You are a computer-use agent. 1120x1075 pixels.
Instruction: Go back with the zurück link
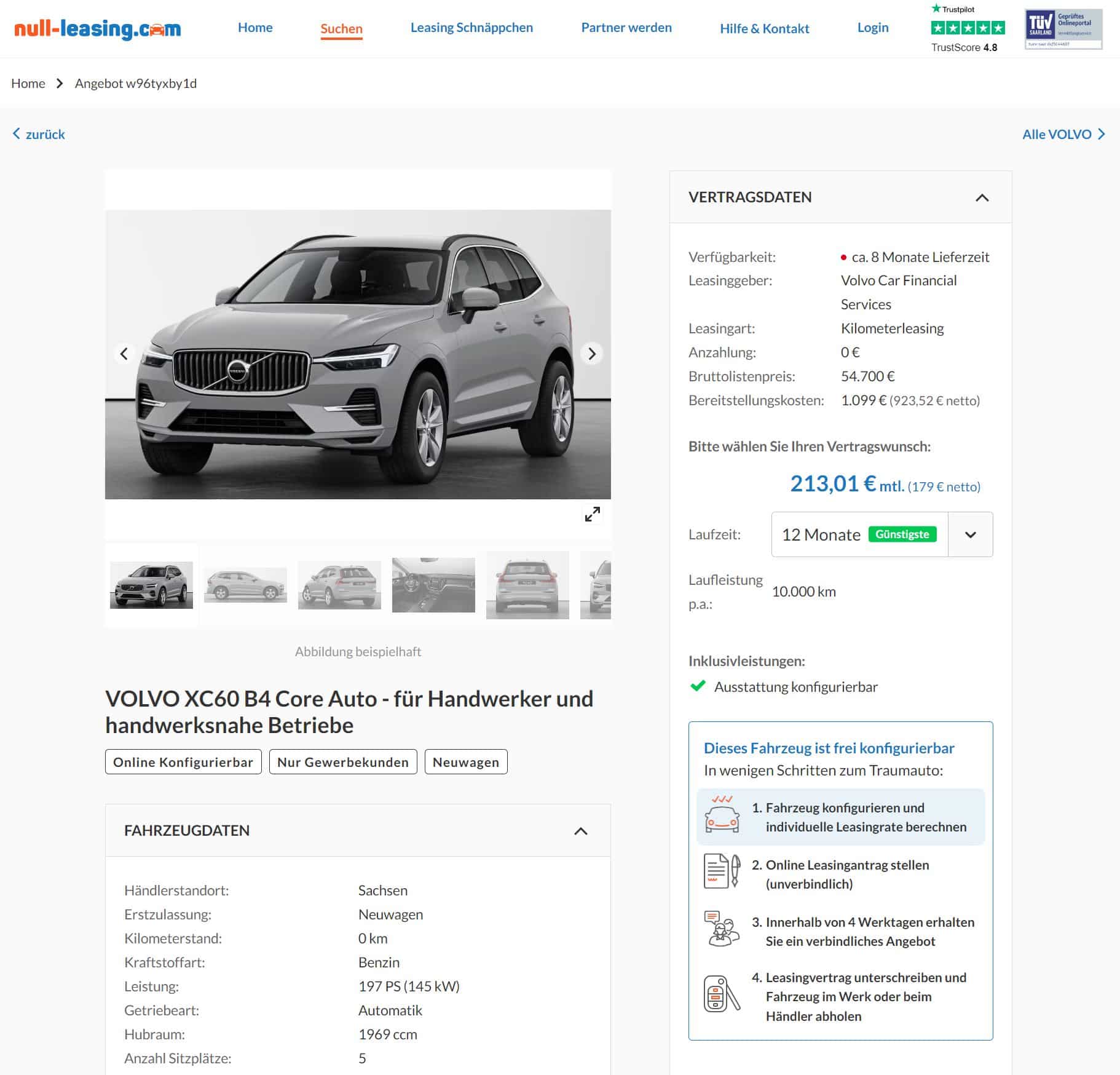tap(45, 134)
